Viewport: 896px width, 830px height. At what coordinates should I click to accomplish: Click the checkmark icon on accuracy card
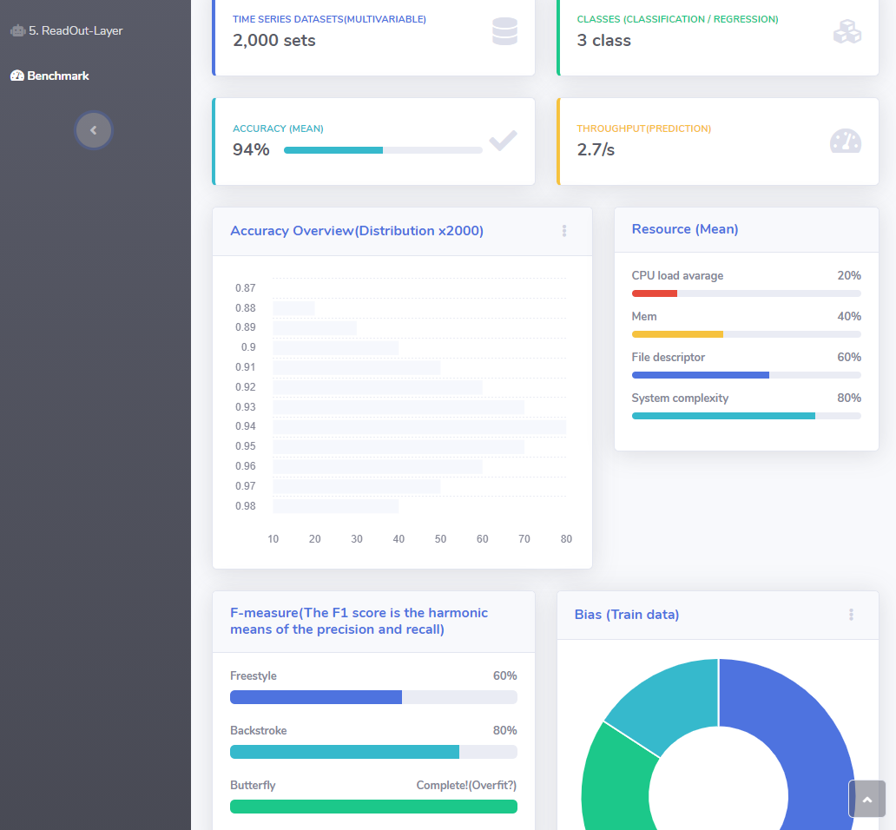coord(503,141)
